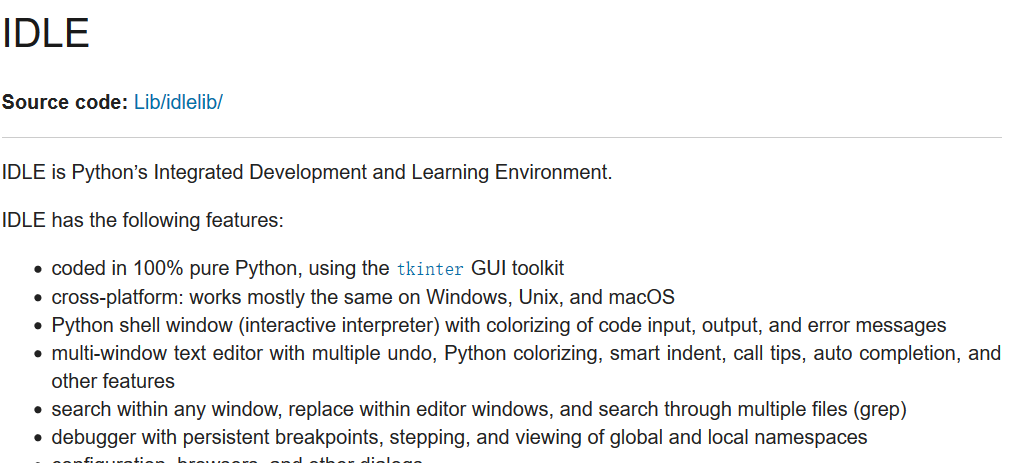This screenshot has width=1012, height=463.
Task: Click the line "IDLE has the following features:"
Action: 143,220
